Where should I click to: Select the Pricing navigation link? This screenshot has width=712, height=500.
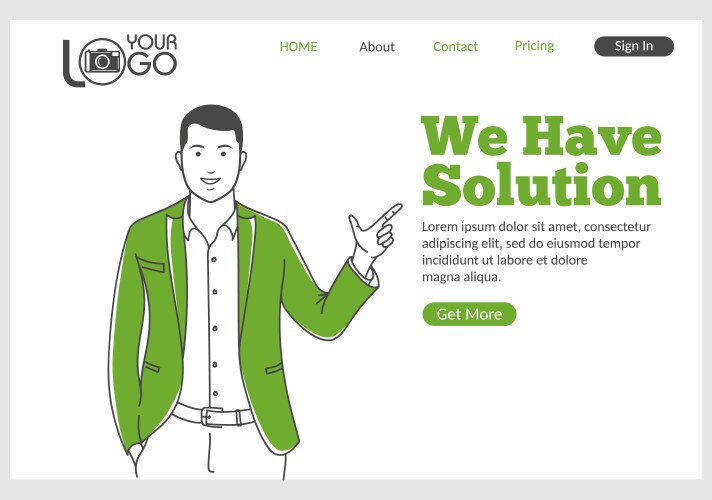pos(534,46)
